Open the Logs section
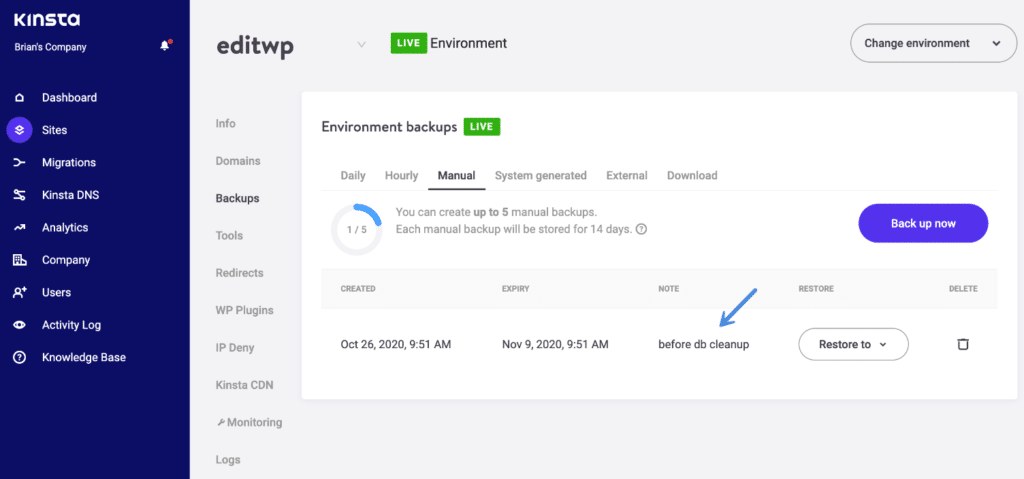Viewport: 1024px width, 479px height. pos(228,460)
